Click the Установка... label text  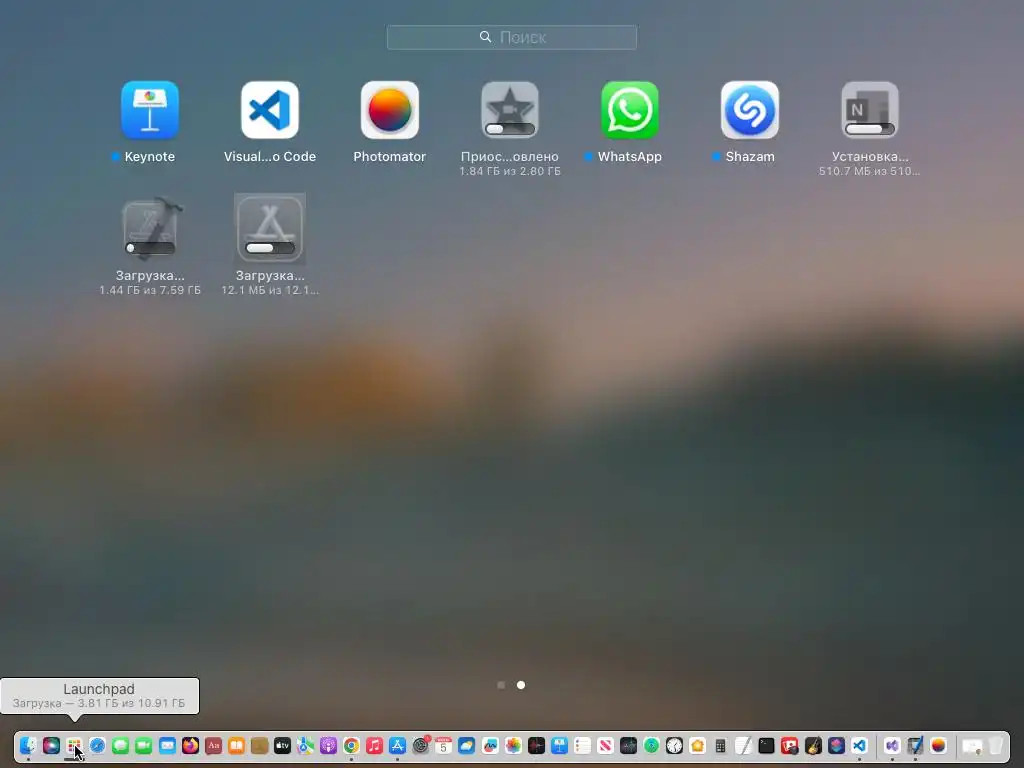pyautogui.click(x=870, y=157)
